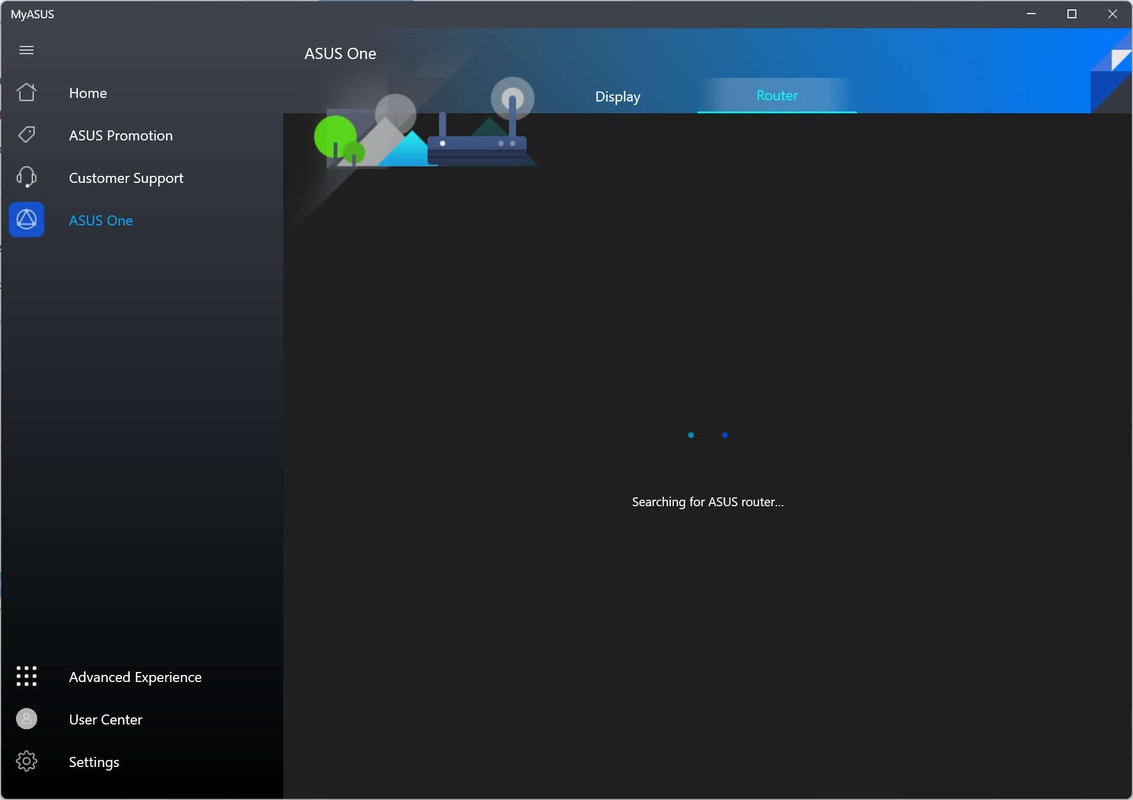Click the 'Searching for ASUS router...' text

click(x=707, y=502)
